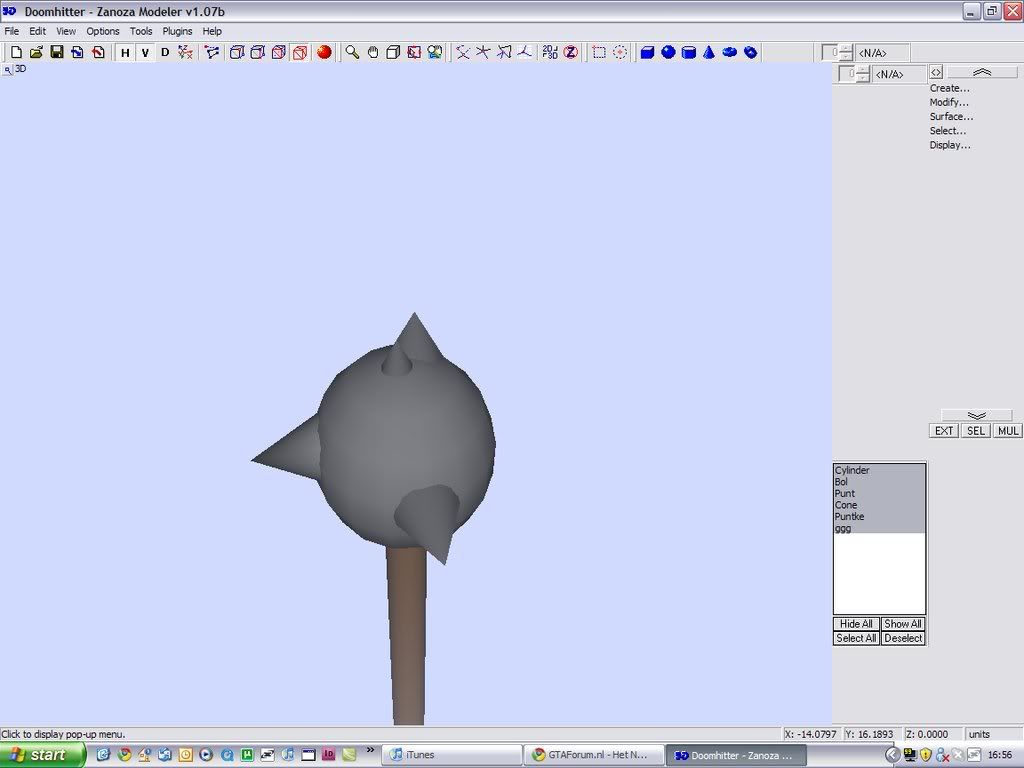Image resolution: width=1024 pixels, height=768 pixels.
Task: Select the highlighted red wireframe cube icon
Action: (300, 52)
